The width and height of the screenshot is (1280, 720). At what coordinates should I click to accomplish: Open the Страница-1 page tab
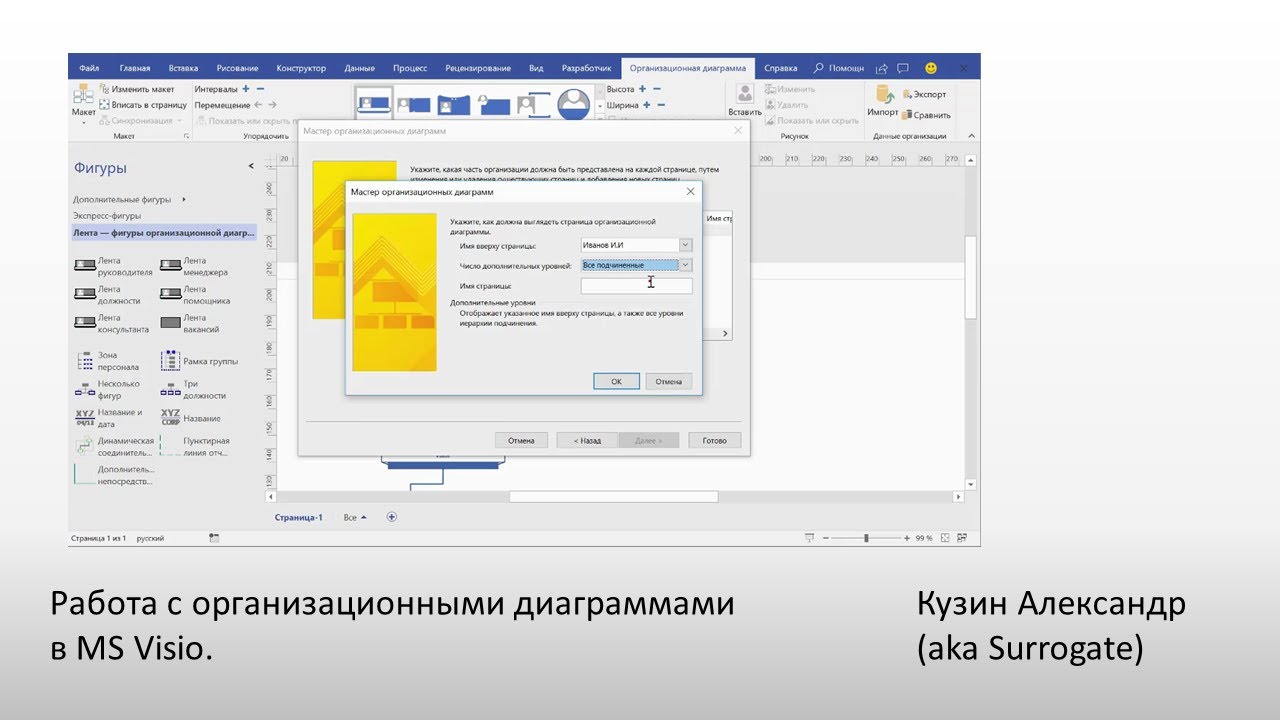(x=299, y=518)
